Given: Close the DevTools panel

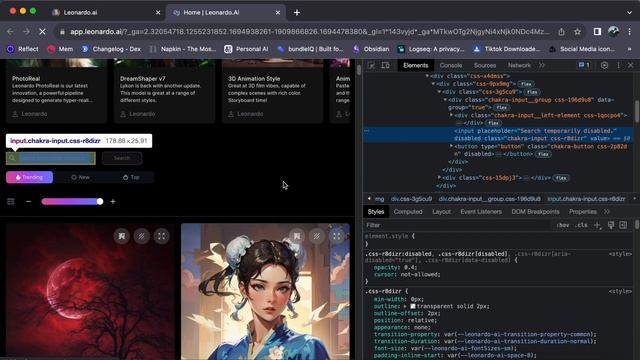Looking at the screenshot, I should 631,65.
